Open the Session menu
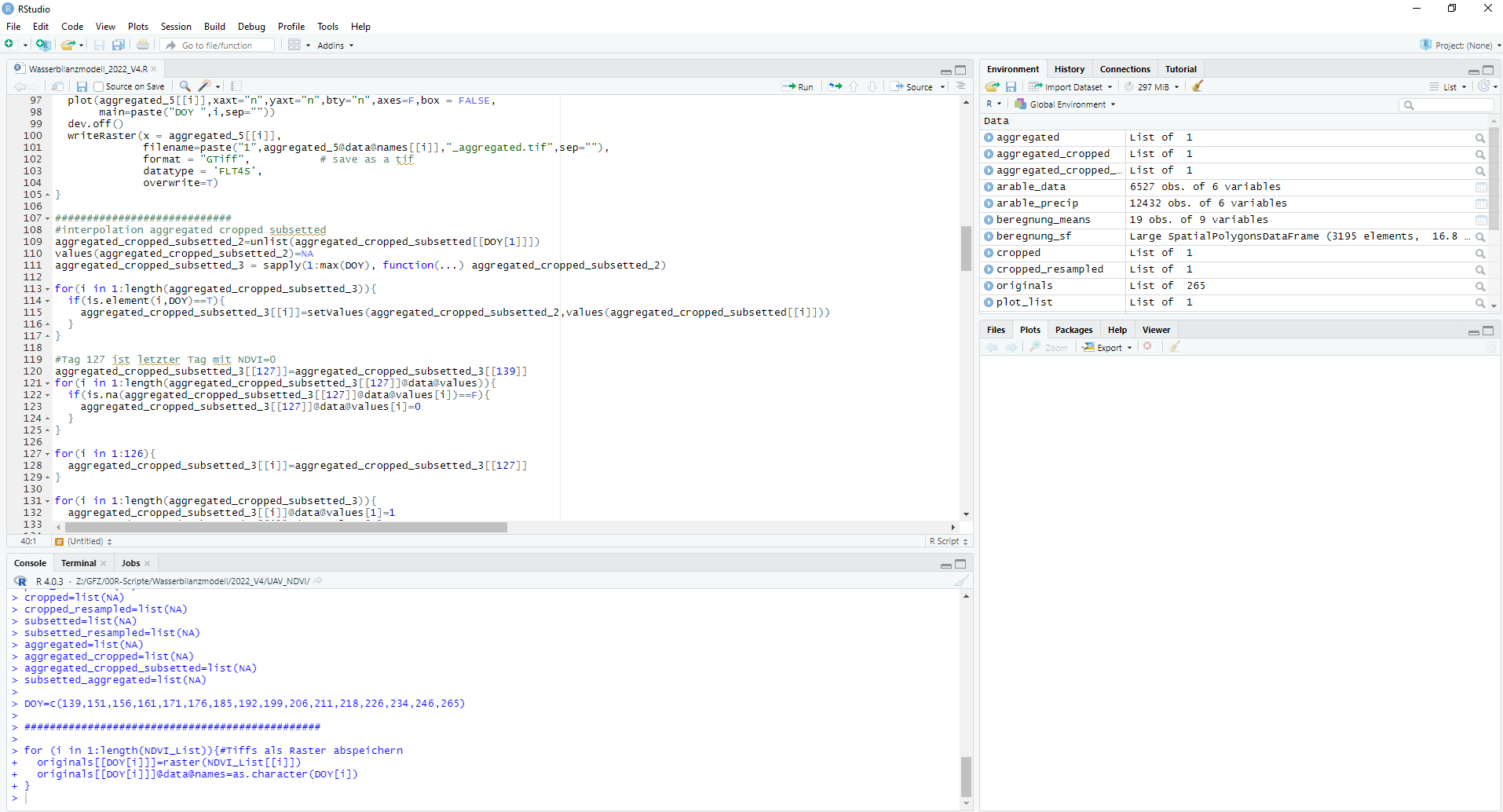Image resolution: width=1503 pixels, height=812 pixels. [x=176, y=27]
